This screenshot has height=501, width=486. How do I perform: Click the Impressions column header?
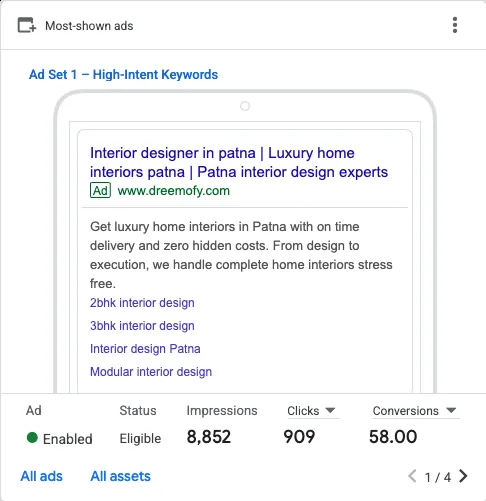222,411
